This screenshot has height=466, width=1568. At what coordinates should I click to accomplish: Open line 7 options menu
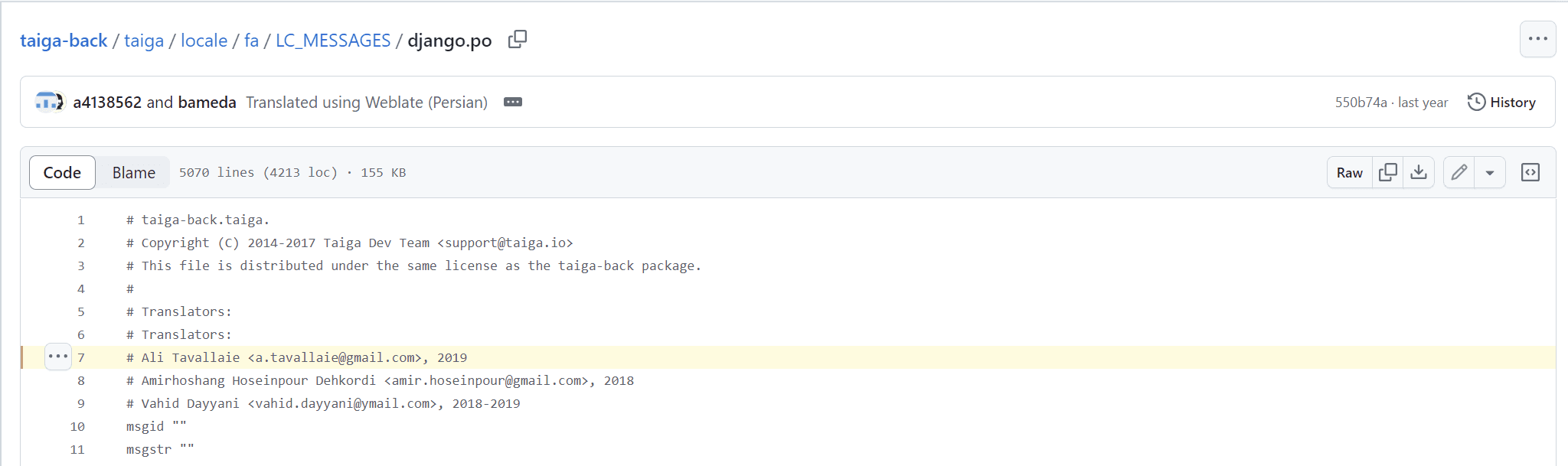click(57, 357)
